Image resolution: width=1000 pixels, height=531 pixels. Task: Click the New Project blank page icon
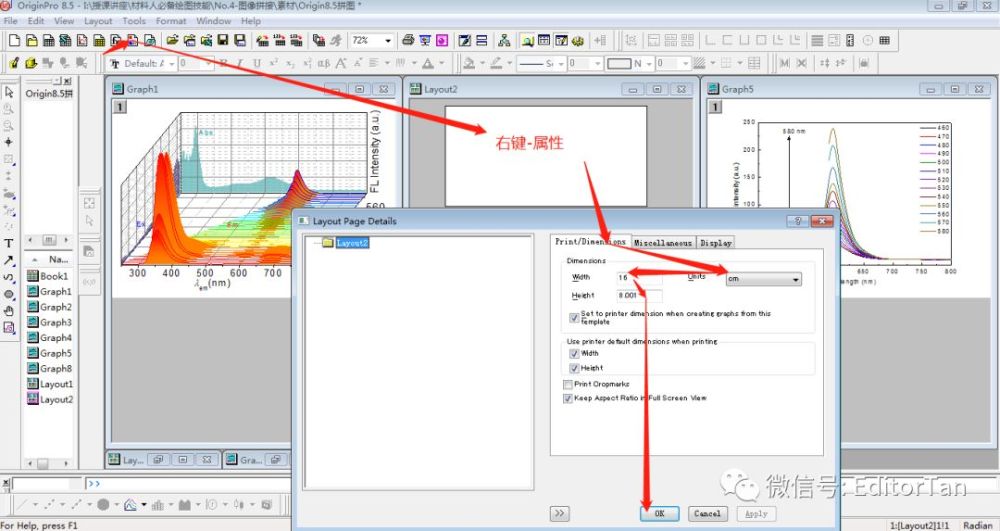[x=14, y=40]
